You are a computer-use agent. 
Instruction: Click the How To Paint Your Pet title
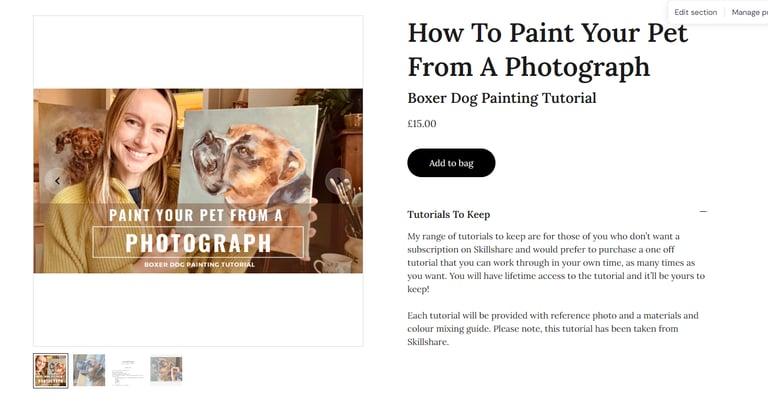(547, 49)
